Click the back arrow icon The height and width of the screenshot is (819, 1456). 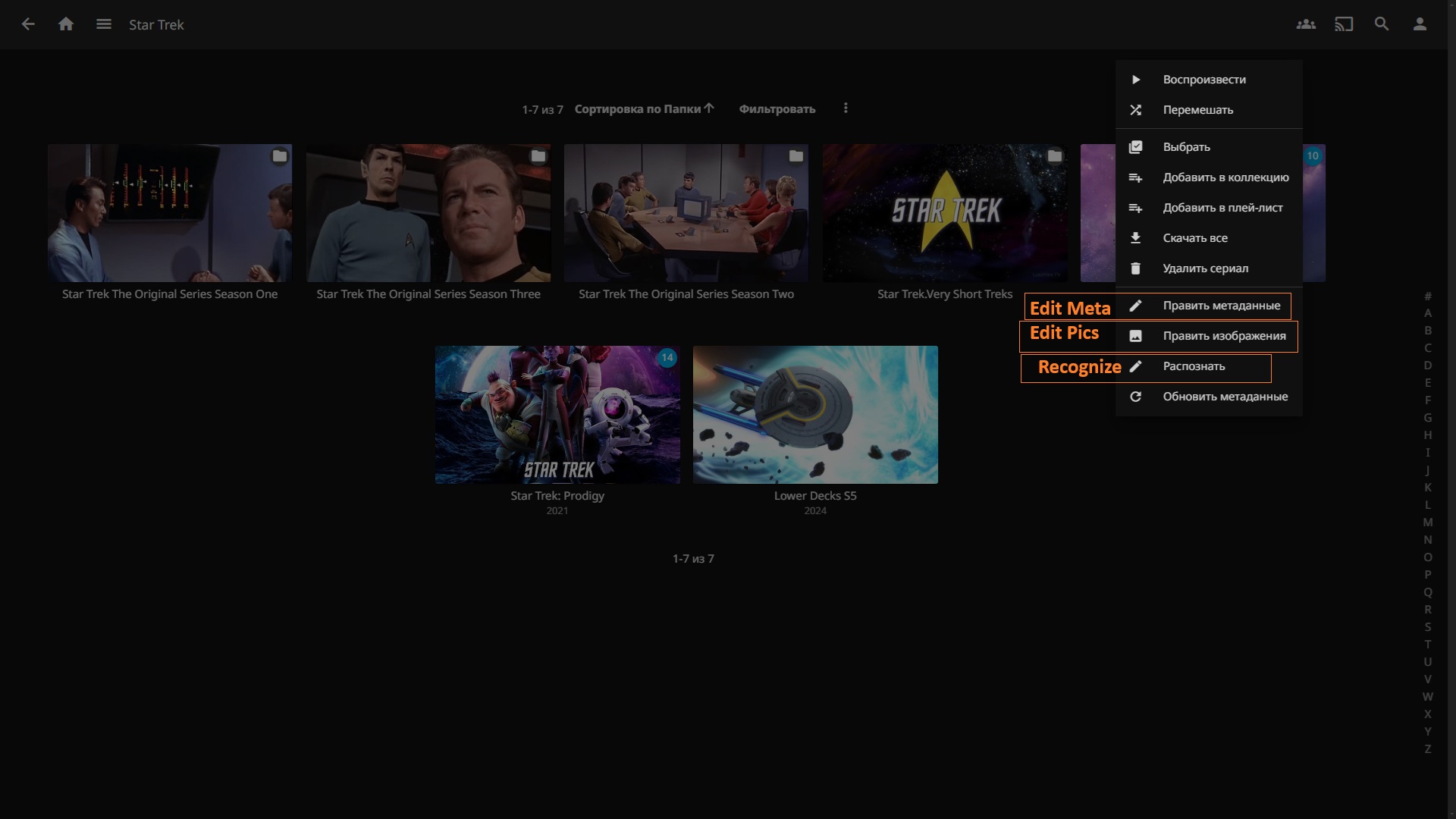tap(28, 24)
